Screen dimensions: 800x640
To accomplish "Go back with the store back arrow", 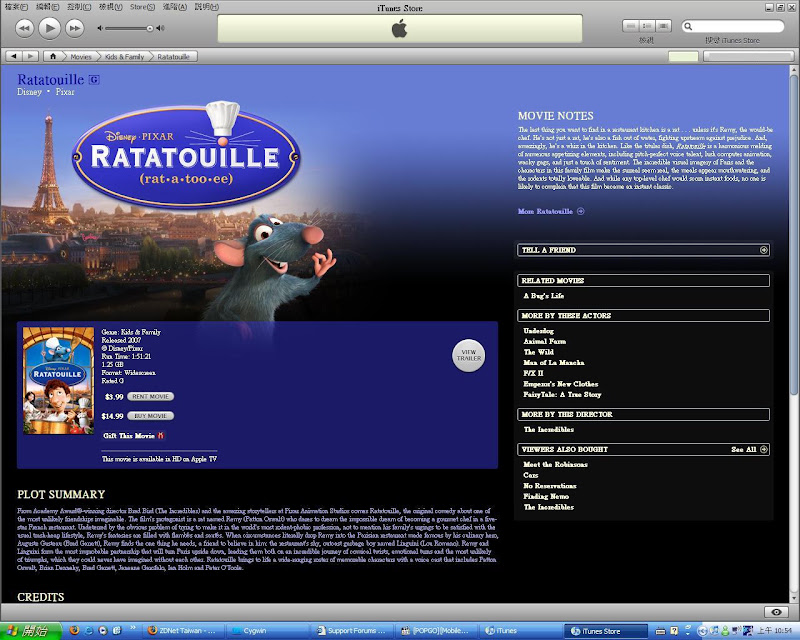I will click(x=14, y=56).
